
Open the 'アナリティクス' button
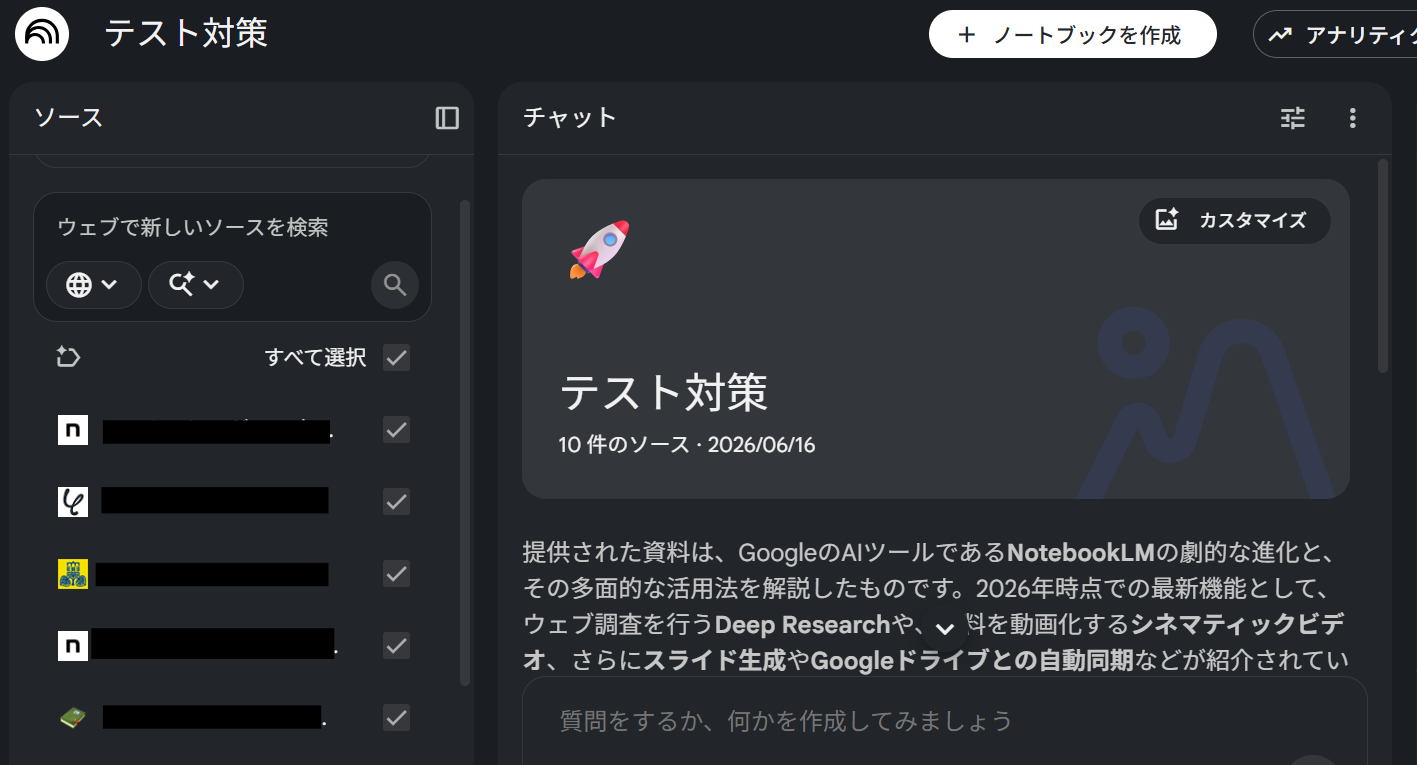point(1336,35)
